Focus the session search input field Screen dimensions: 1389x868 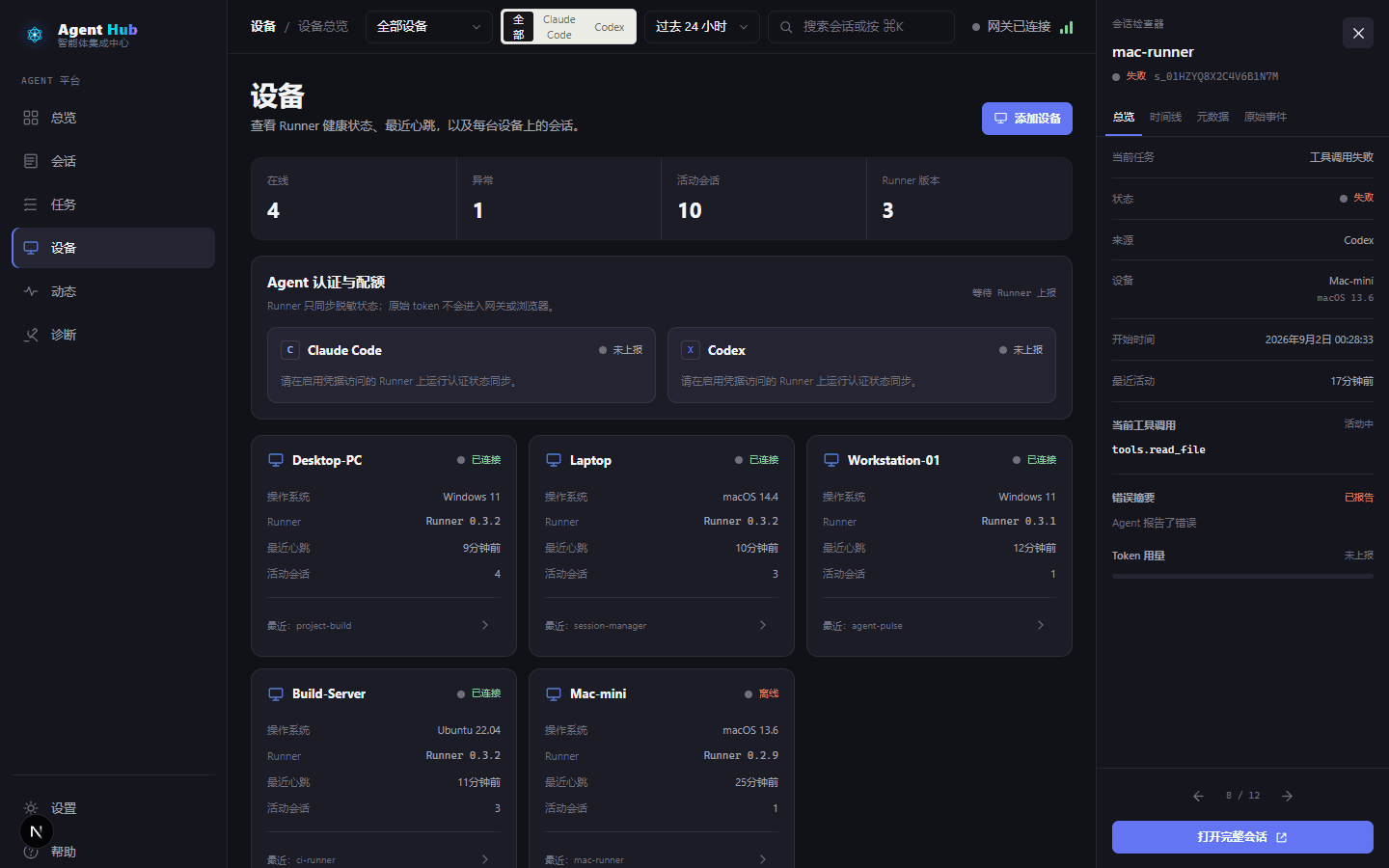(861, 27)
